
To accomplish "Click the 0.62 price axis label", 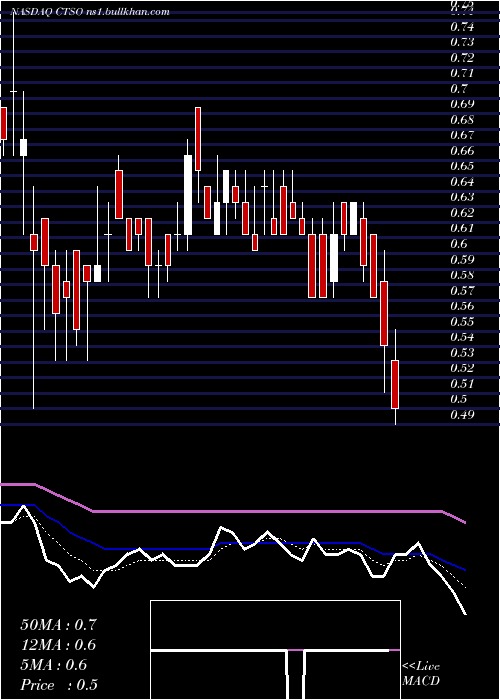I will (462, 213).
